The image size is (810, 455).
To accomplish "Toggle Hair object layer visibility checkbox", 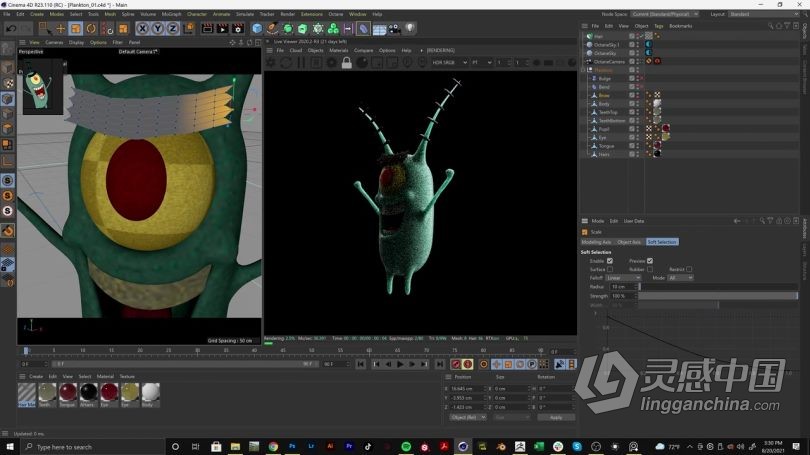I will coord(631,37).
